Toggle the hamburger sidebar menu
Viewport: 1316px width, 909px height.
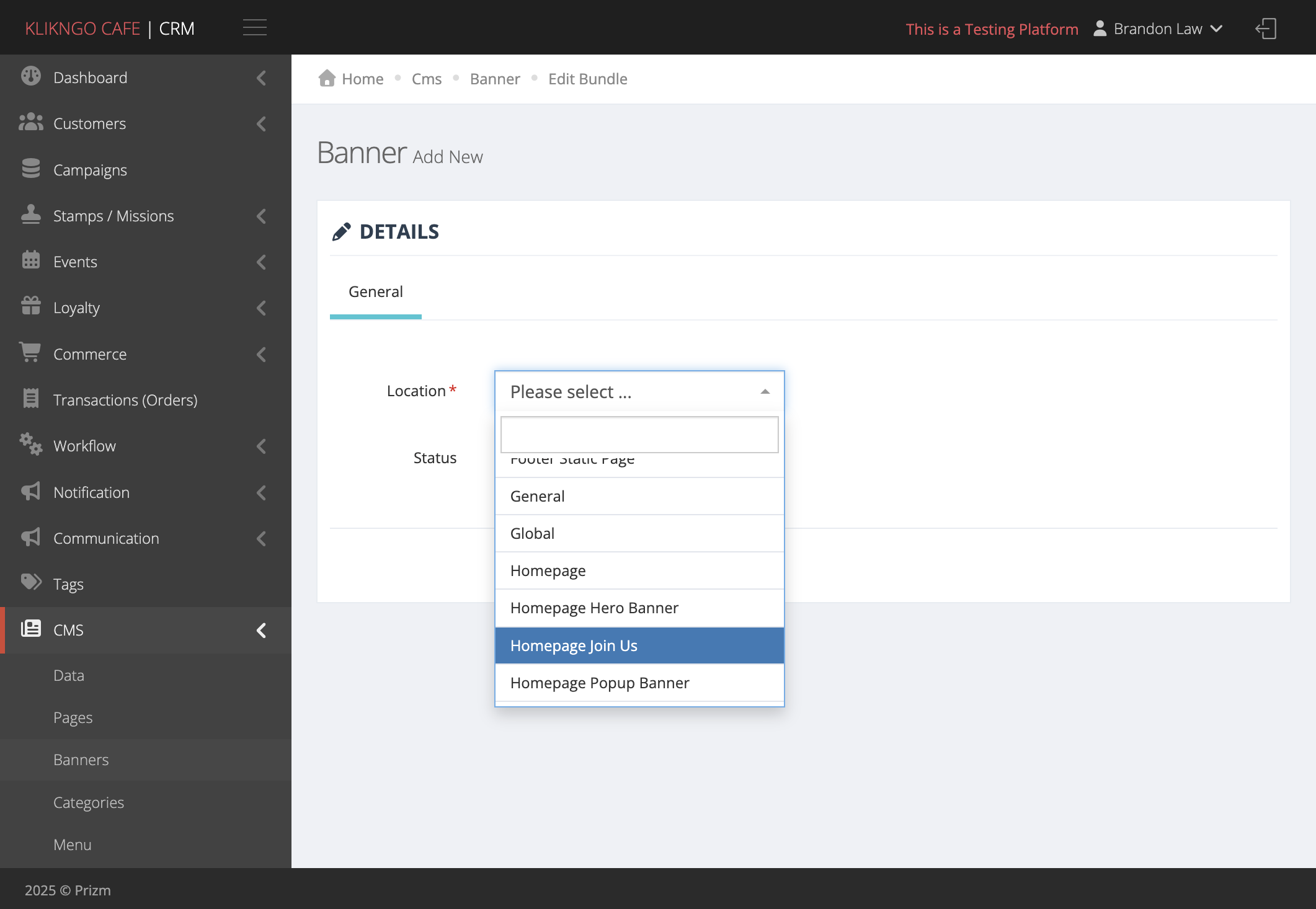point(255,28)
